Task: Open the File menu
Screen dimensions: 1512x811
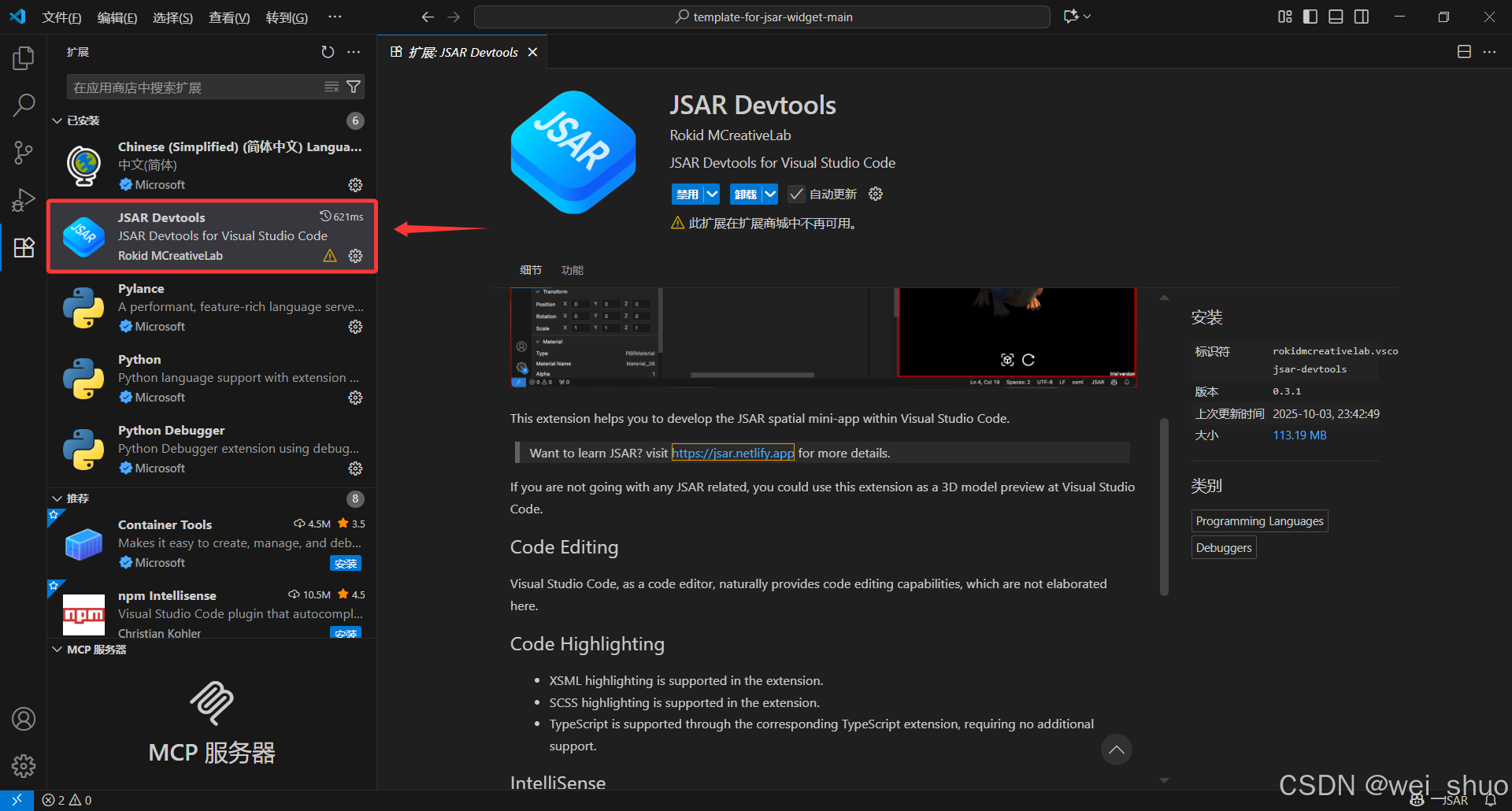Action: (61, 17)
